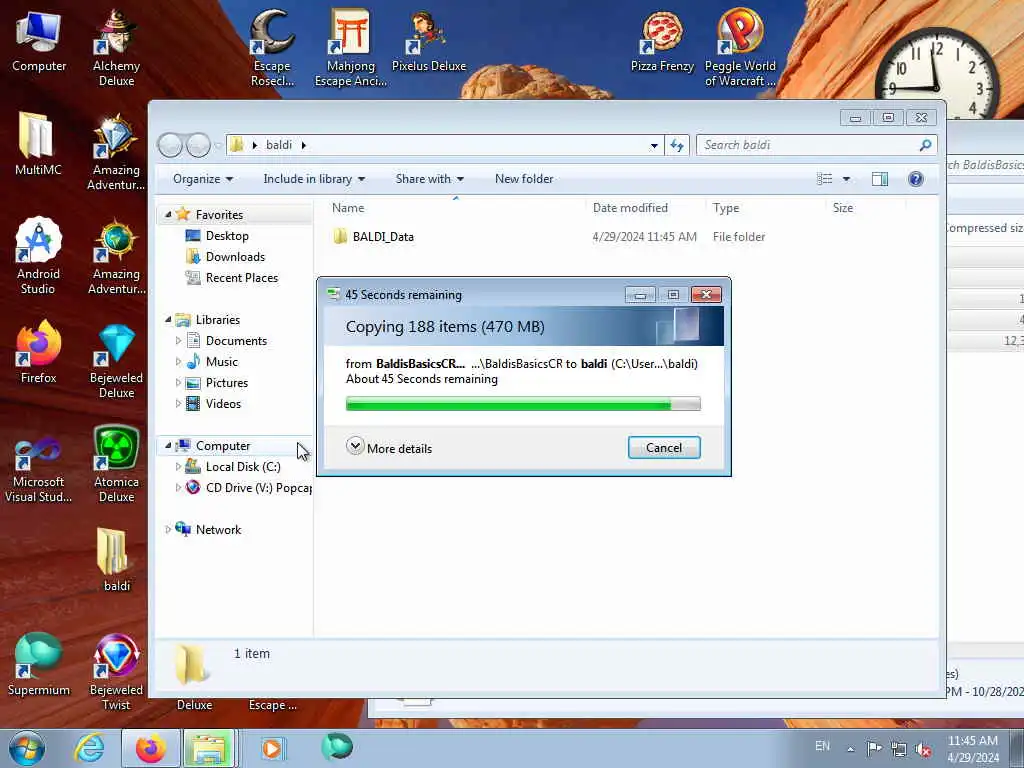
Task: Show hidden tray icons arrow
Action: (x=850, y=749)
